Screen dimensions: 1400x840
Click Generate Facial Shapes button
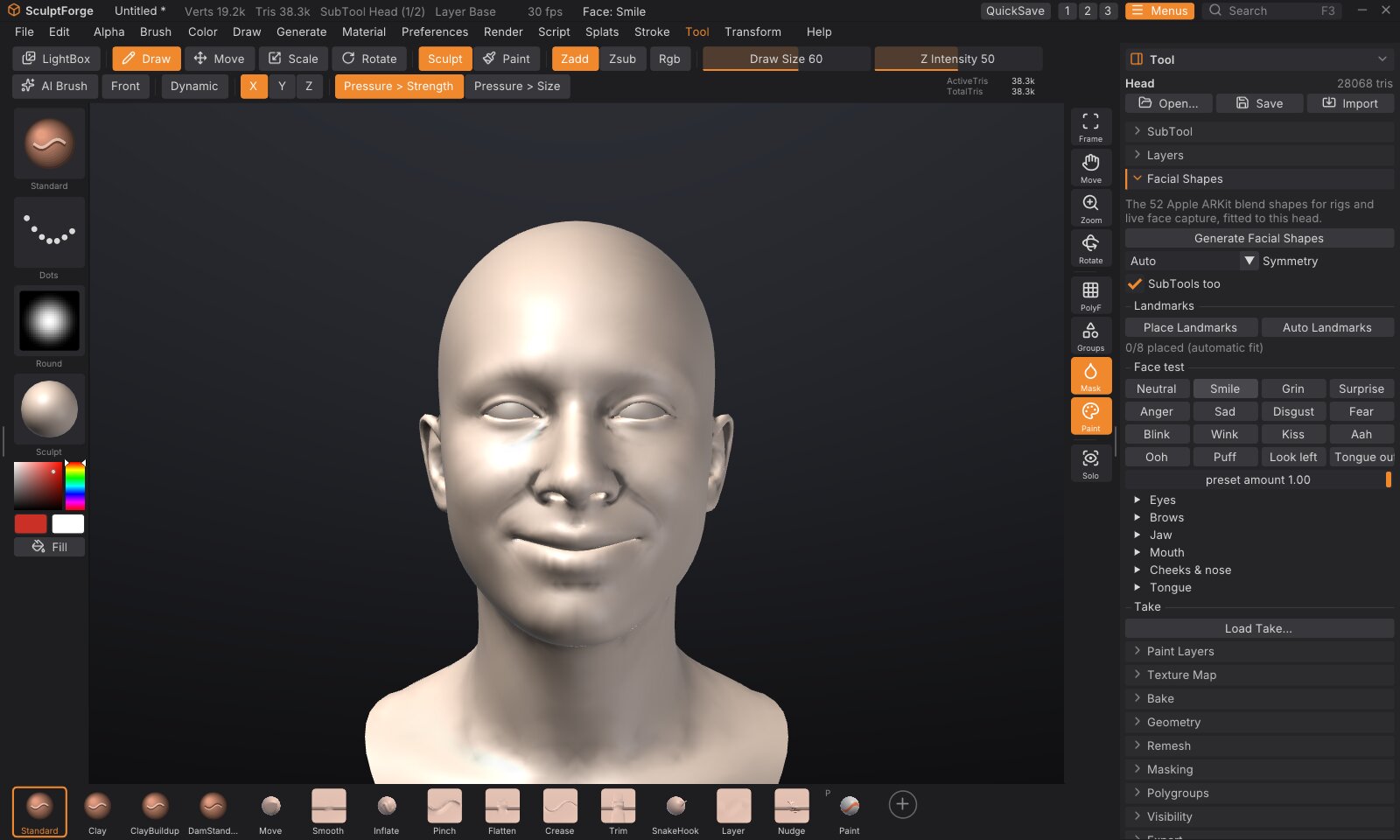[1259, 238]
